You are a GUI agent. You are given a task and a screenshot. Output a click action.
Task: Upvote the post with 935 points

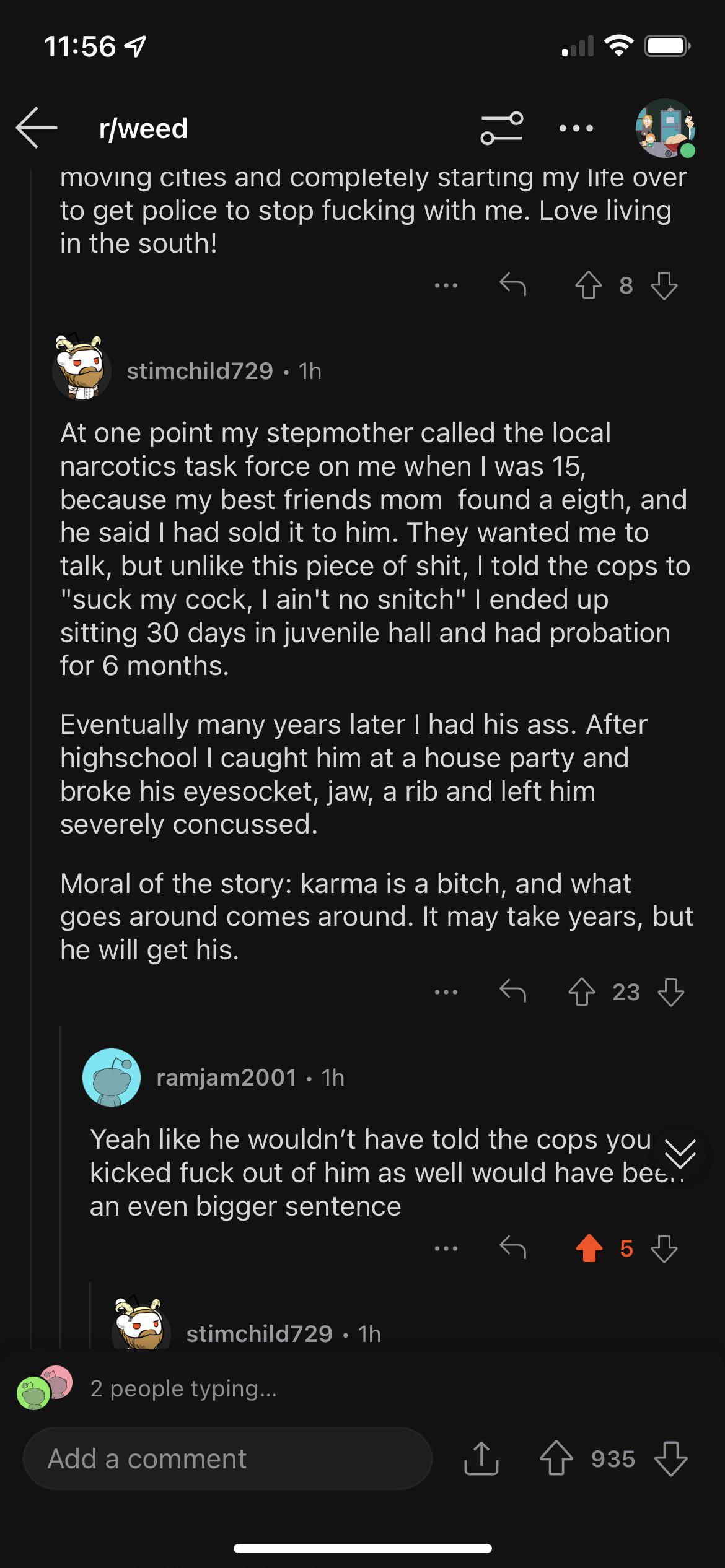556,1458
